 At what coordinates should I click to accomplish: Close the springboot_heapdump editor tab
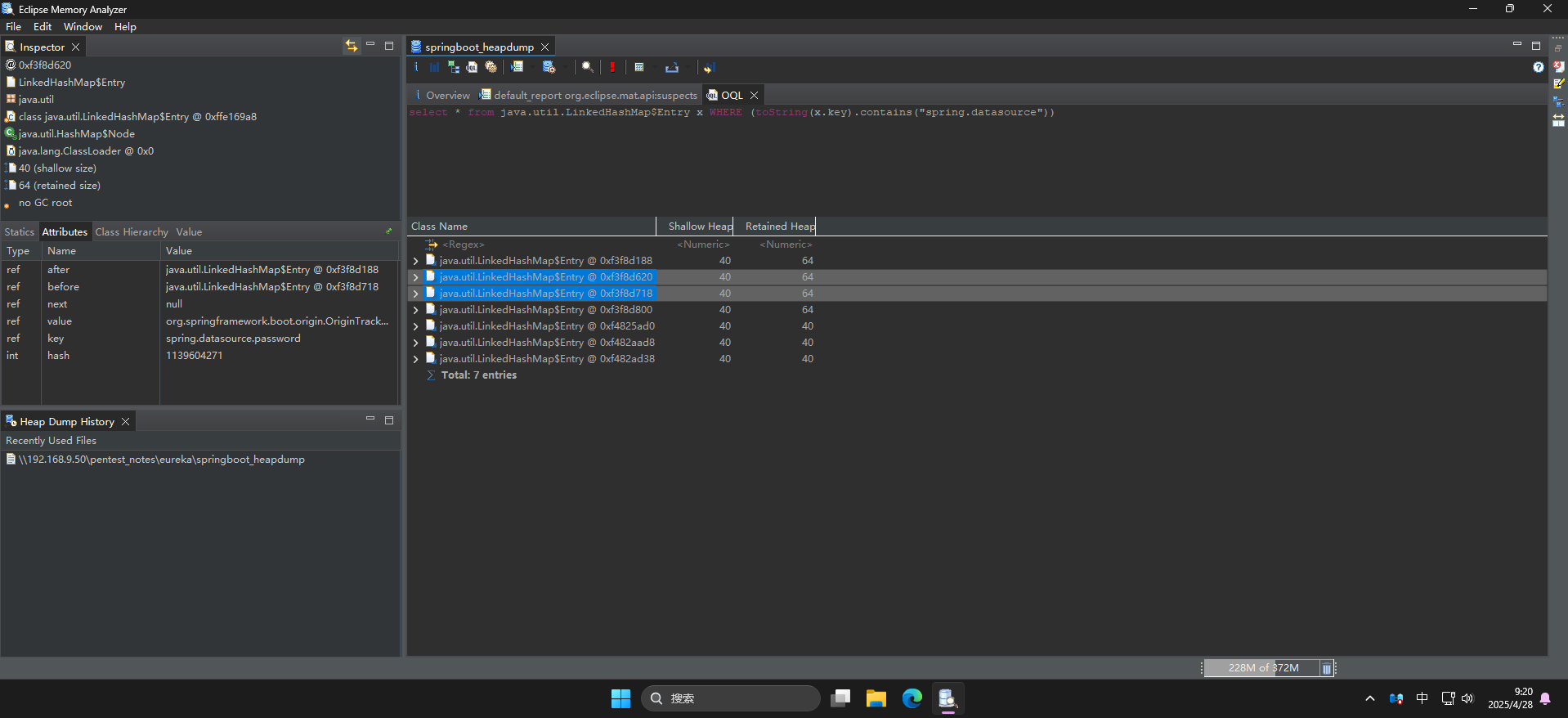click(544, 47)
